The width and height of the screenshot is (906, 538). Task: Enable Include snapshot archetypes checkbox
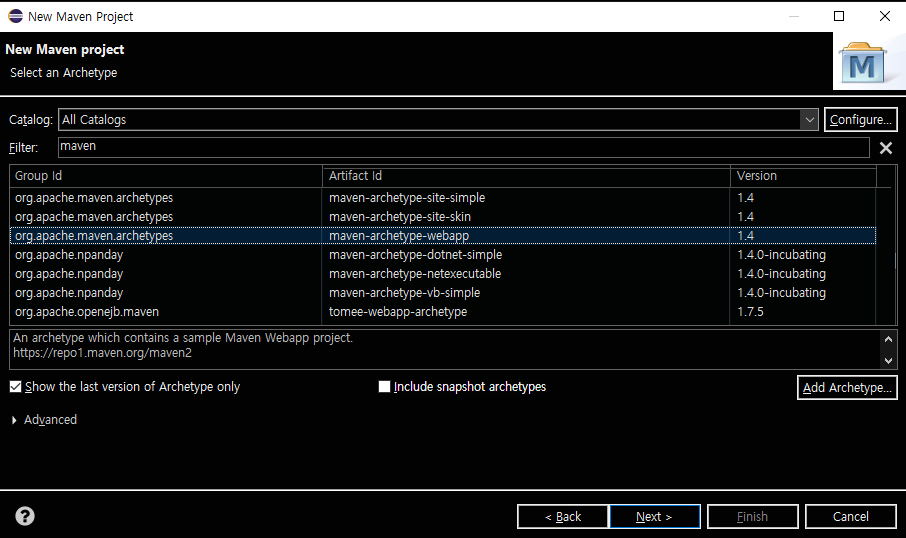click(384, 387)
